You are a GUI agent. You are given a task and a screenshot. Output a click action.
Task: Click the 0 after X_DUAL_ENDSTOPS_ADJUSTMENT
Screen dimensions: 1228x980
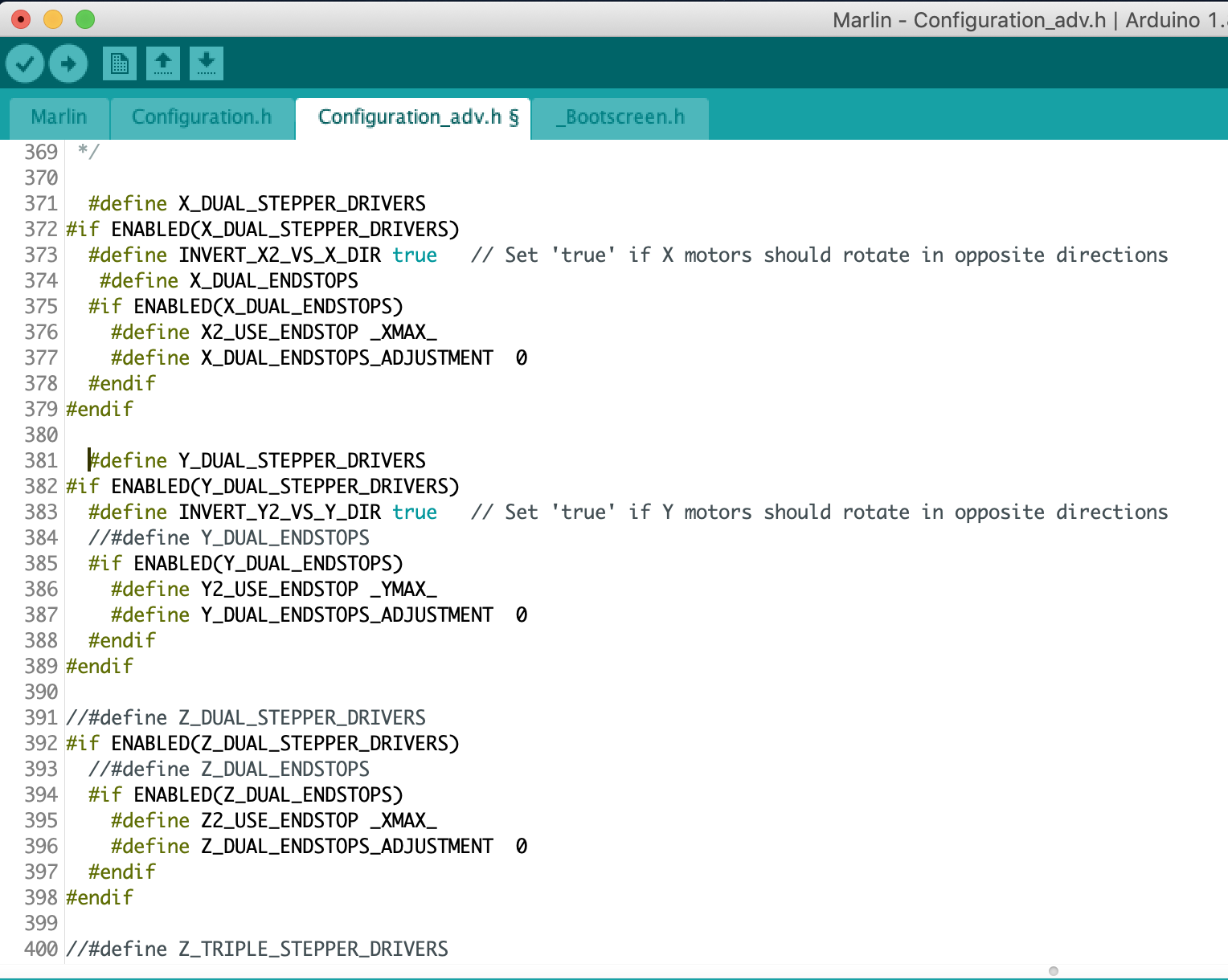pyautogui.click(x=522, y=358)
